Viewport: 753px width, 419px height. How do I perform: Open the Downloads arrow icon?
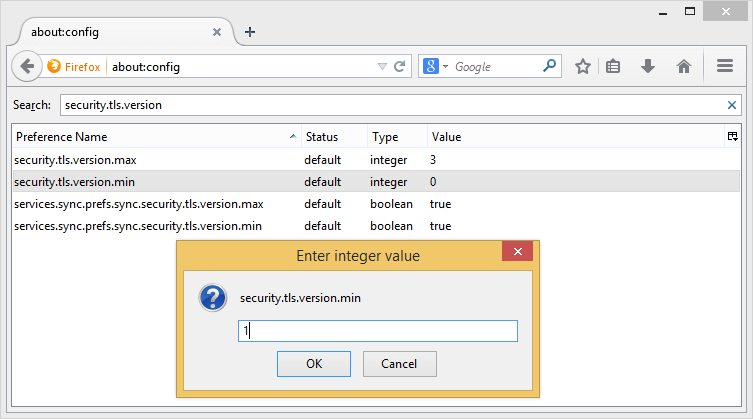pos(648,67)
